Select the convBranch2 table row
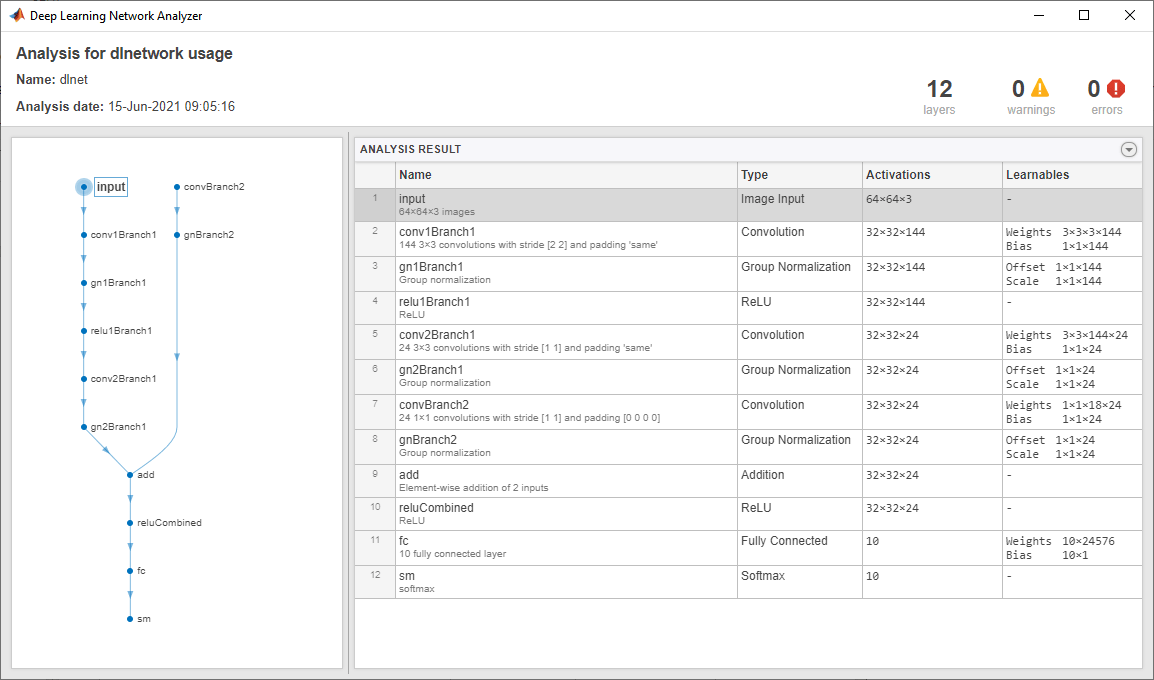This screenshot has height=680, width=1154. (565, 411)
